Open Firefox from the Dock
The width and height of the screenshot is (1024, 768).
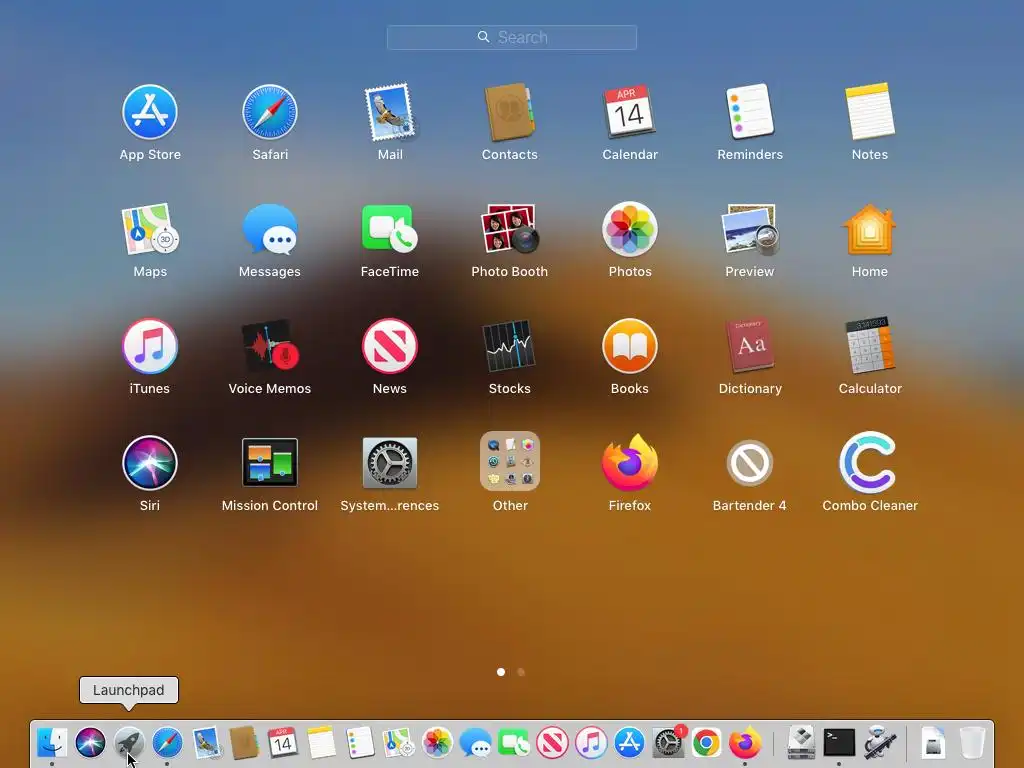click(x=745, y=743)
